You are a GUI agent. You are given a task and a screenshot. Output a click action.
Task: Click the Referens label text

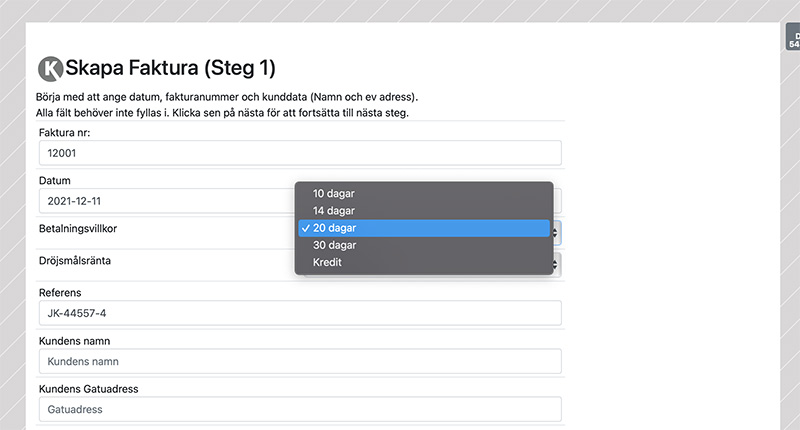pyautogui.click(x=60, y=293)
